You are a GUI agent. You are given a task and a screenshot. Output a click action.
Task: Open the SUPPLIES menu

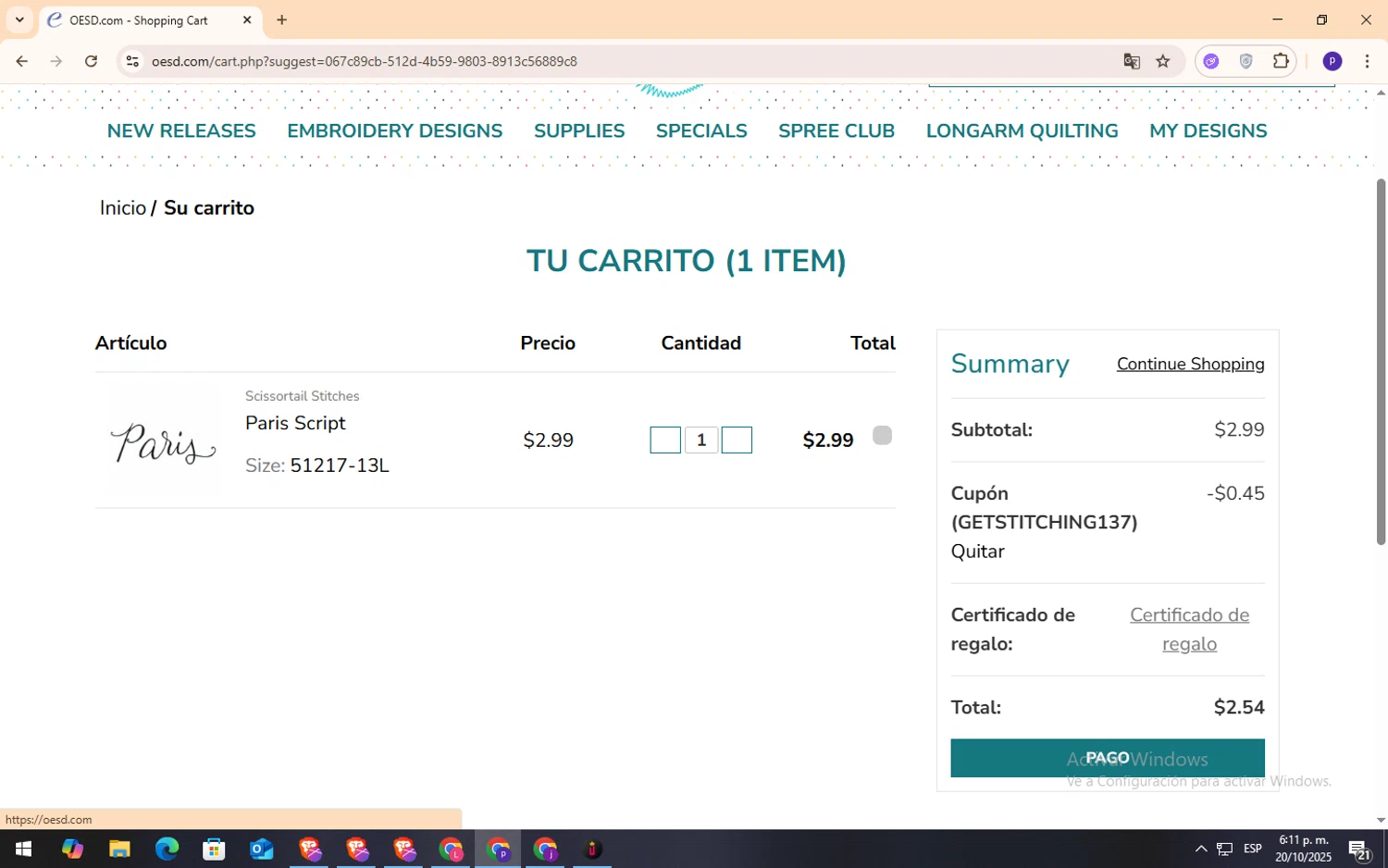[579, 130]
